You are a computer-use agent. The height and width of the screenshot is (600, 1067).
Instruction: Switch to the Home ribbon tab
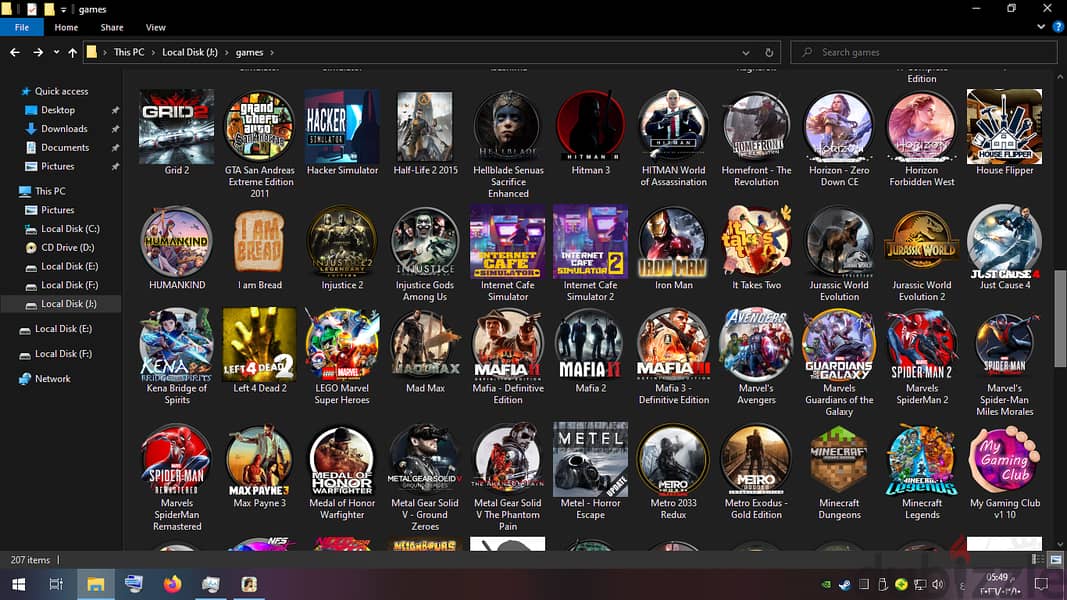click(66, 27)
